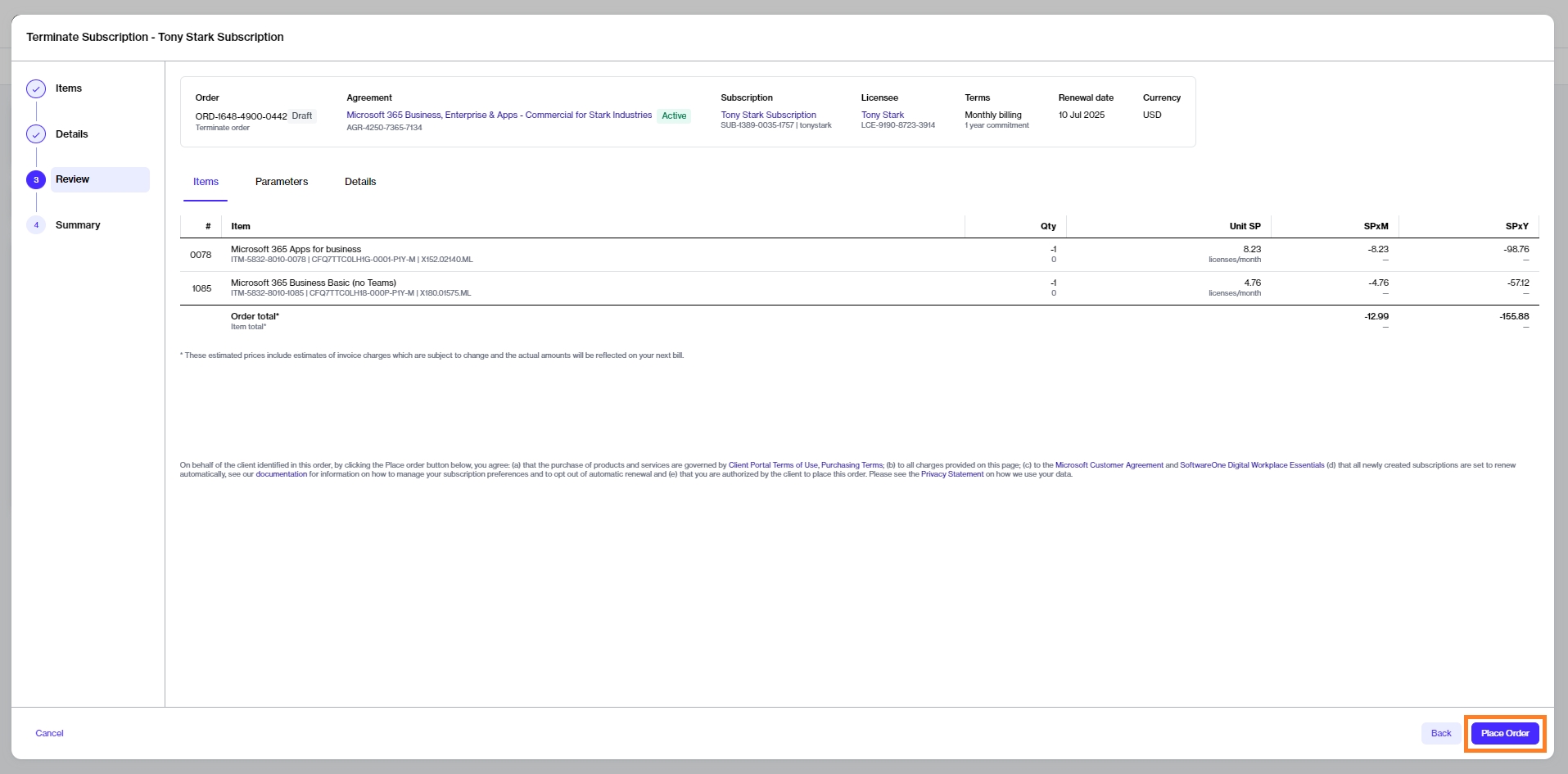Open the Tony Stark Subscription link
Screen dimensions: 1568x774
pos(768,115)
